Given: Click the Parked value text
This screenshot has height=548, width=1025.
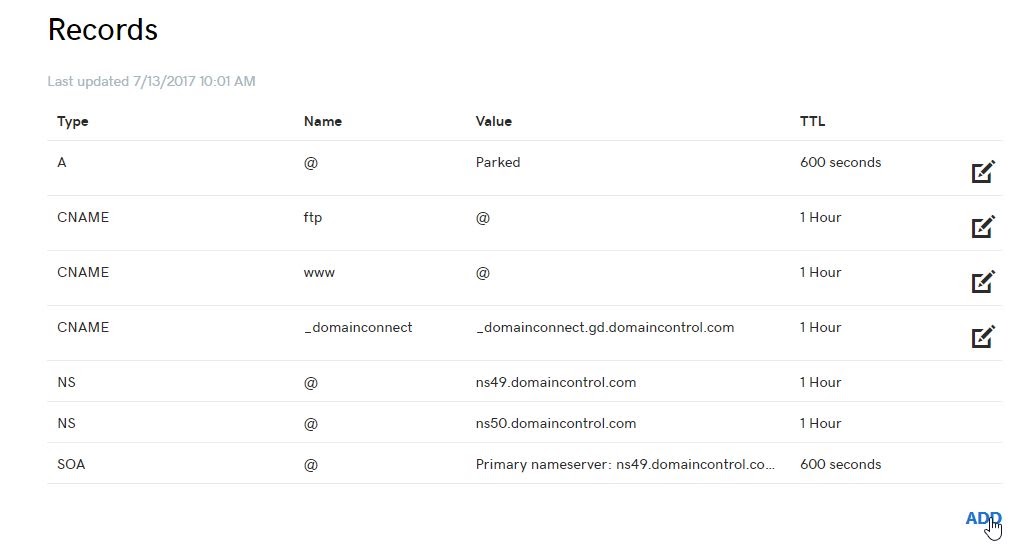Looking at the screenshot, I should tap(497, 162).
